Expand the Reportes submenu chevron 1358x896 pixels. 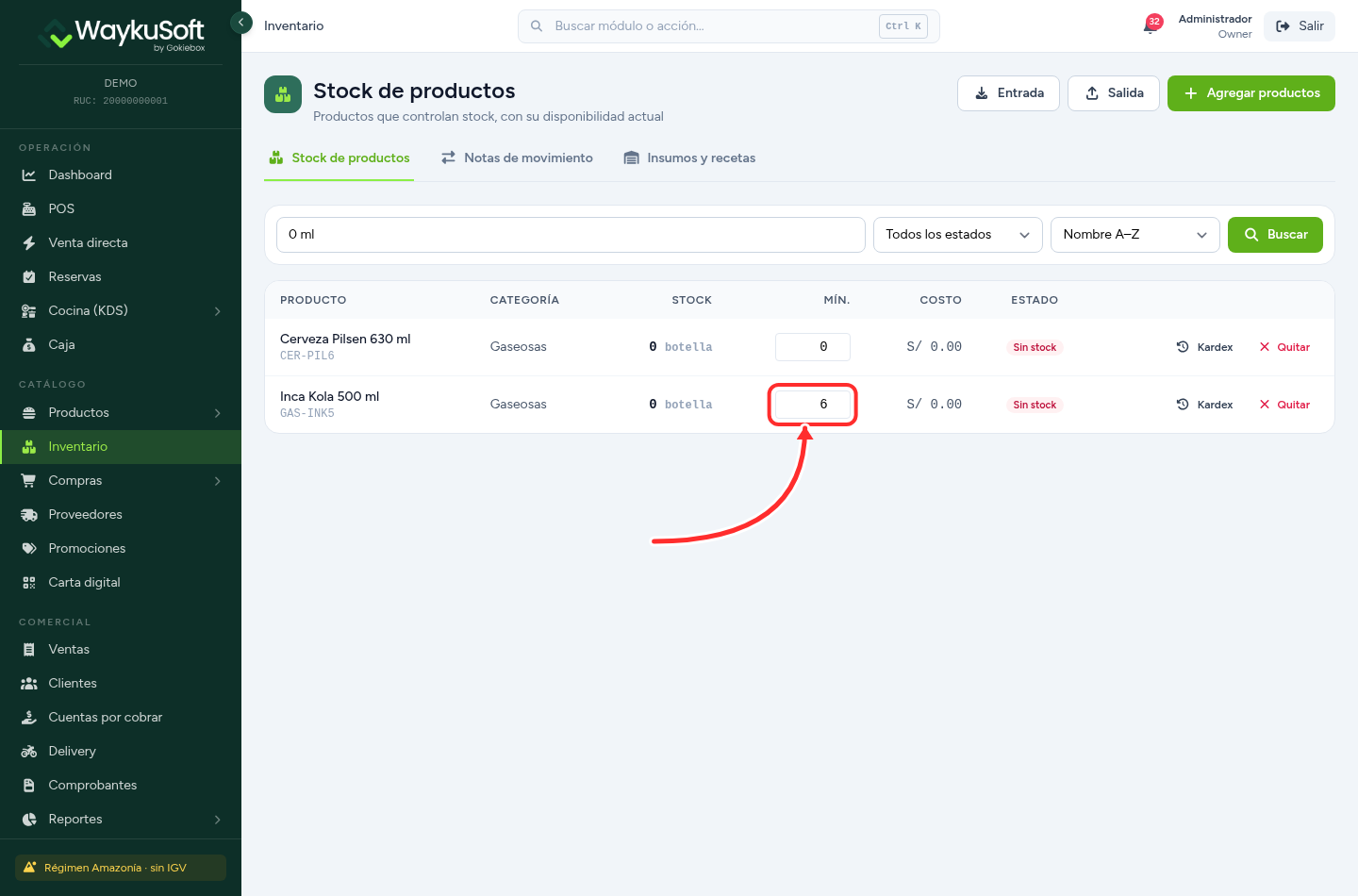[x=218, y=819]
